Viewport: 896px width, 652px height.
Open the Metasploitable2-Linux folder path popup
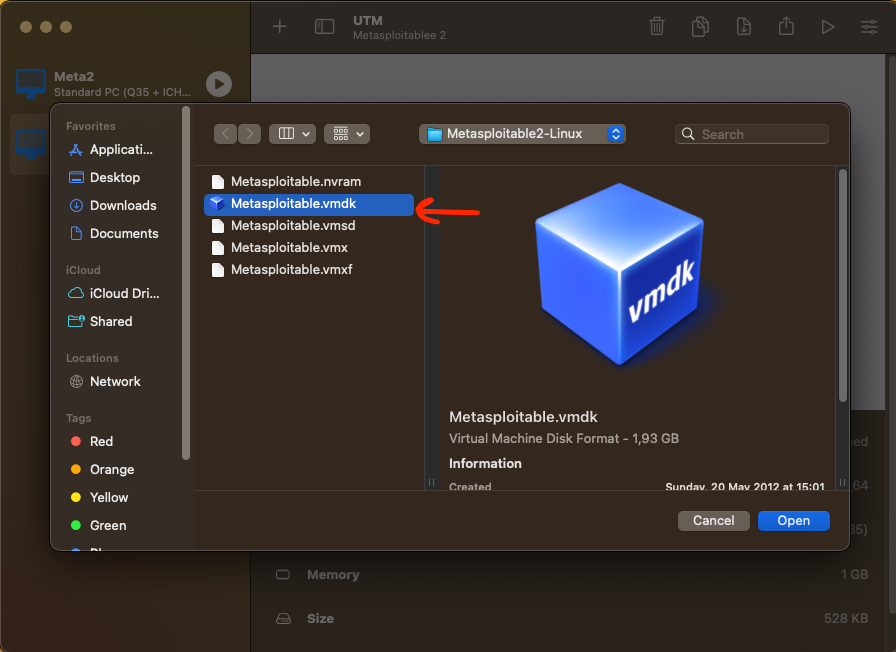522,134
